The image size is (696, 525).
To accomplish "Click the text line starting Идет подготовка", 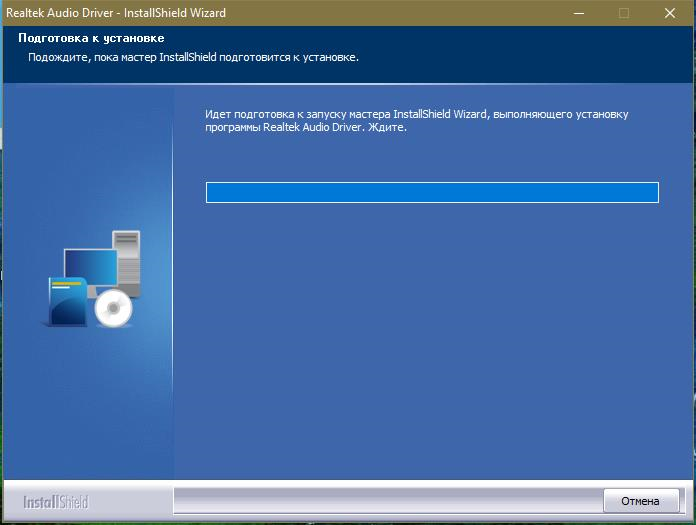I will point(416,115).
